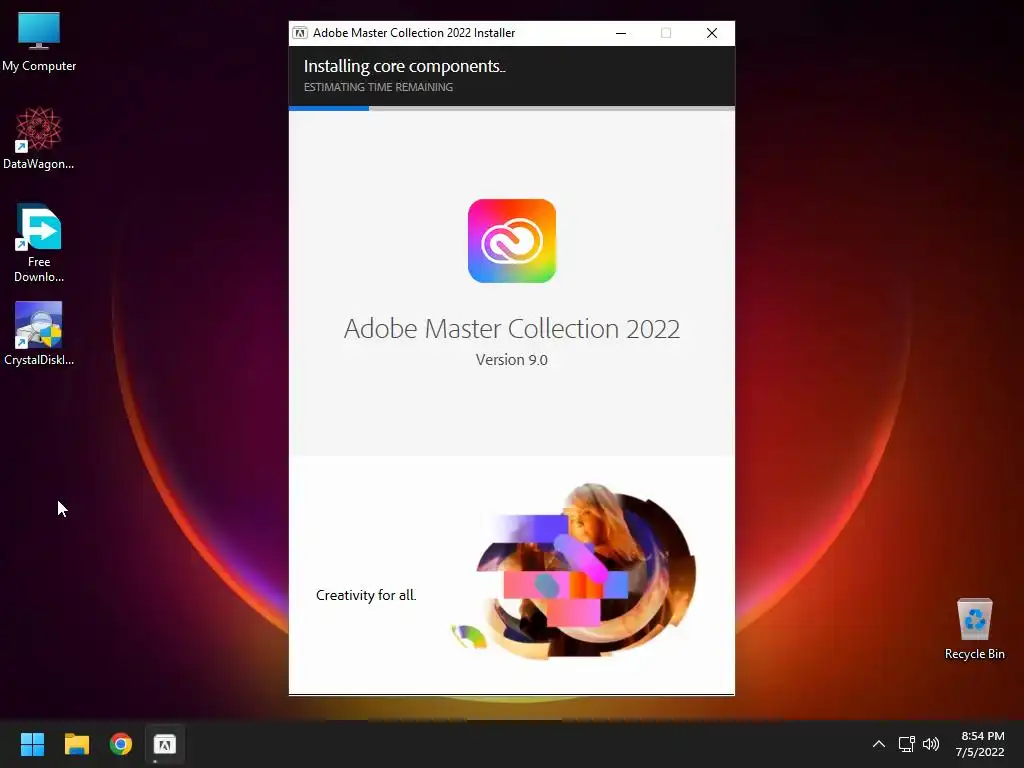Select the Recycle Bin icon
Image resolution: width=1024 pixels, height=768 pixels.
[974, 629]
